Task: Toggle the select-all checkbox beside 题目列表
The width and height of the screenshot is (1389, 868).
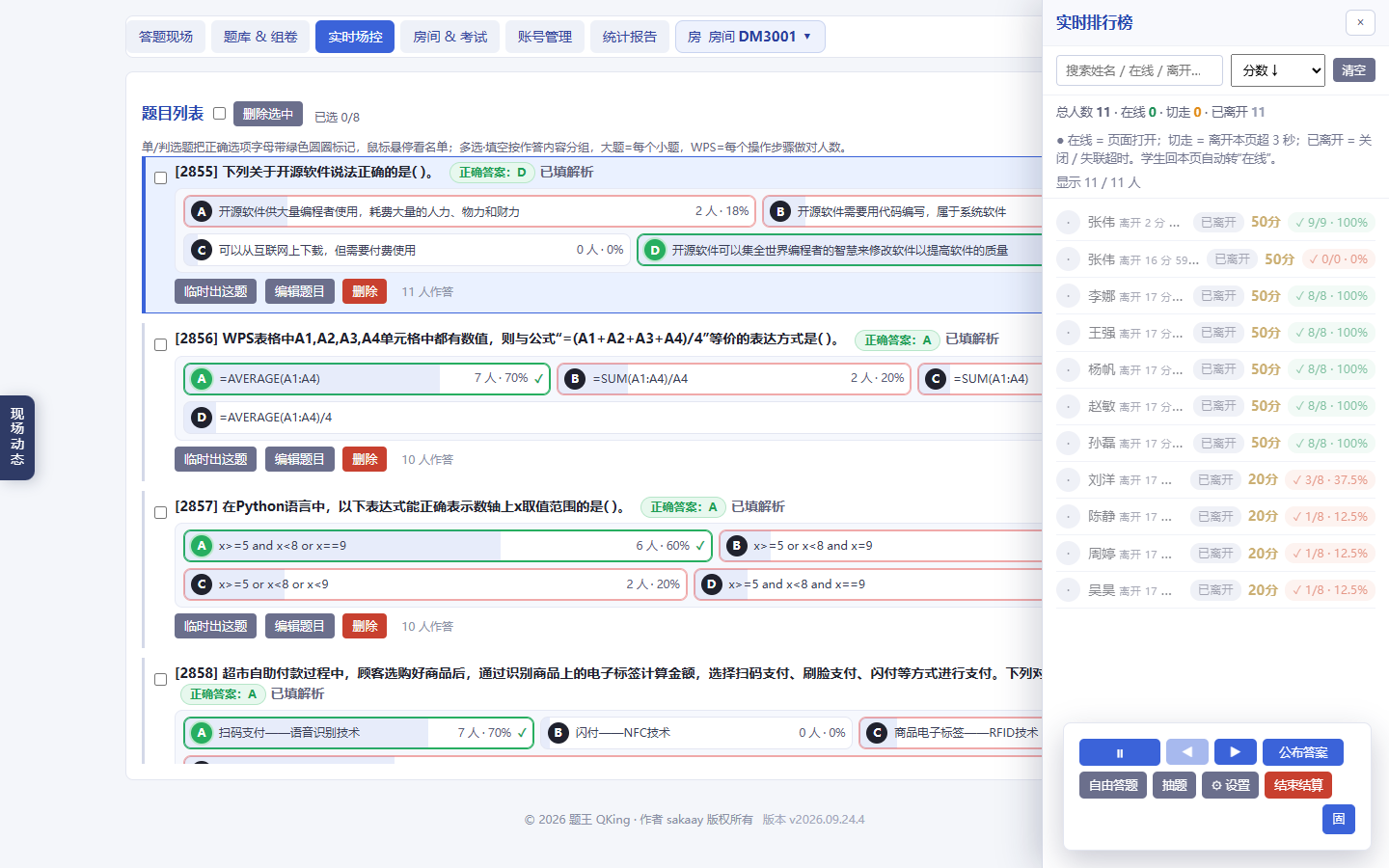Action: click(220, 114)
